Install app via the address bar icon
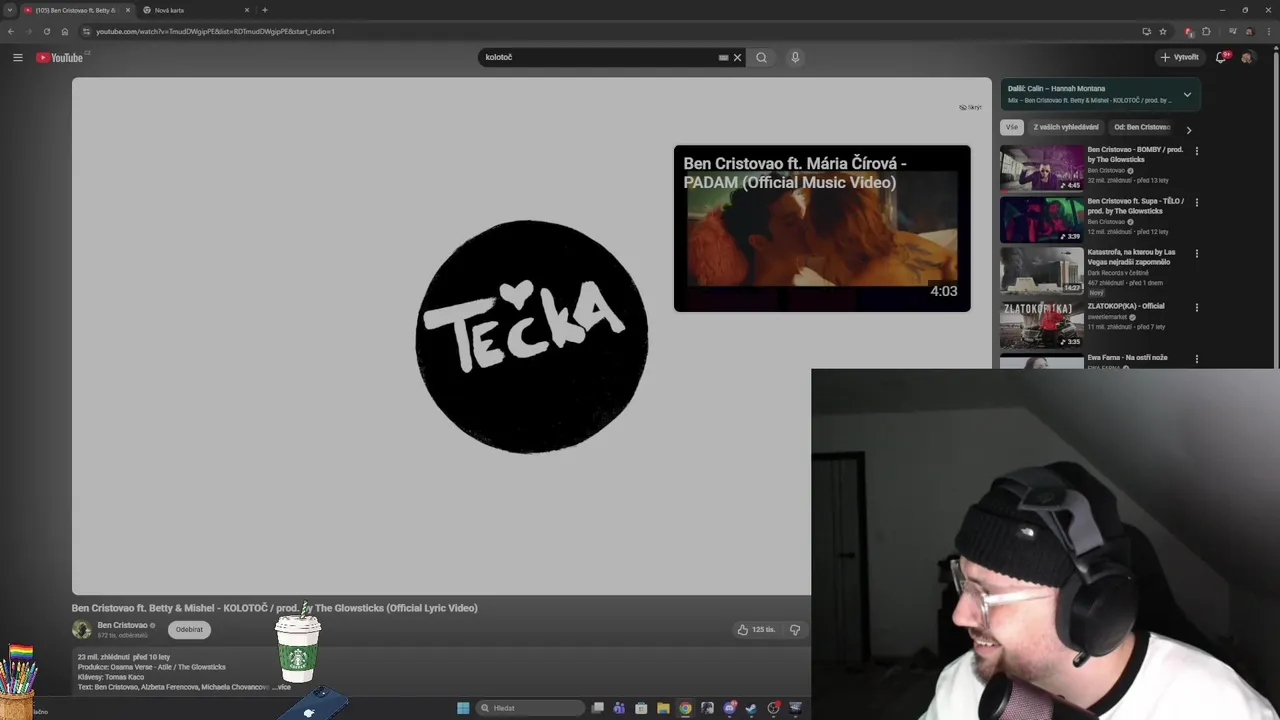Viewport: 1280px width, 720px height. point(1146,31)
